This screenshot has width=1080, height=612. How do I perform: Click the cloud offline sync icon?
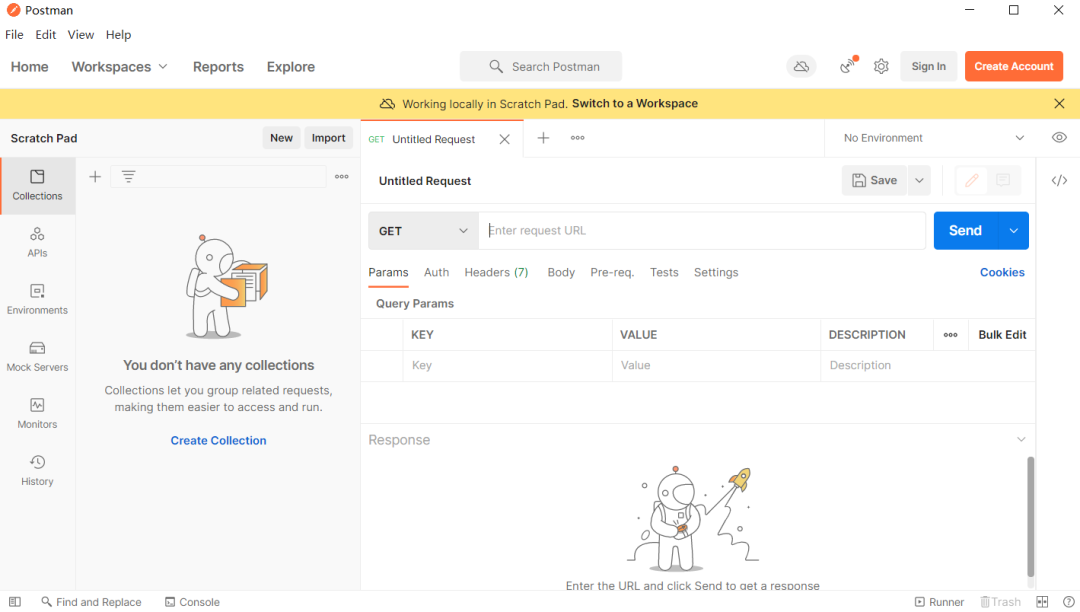point(801,67)
